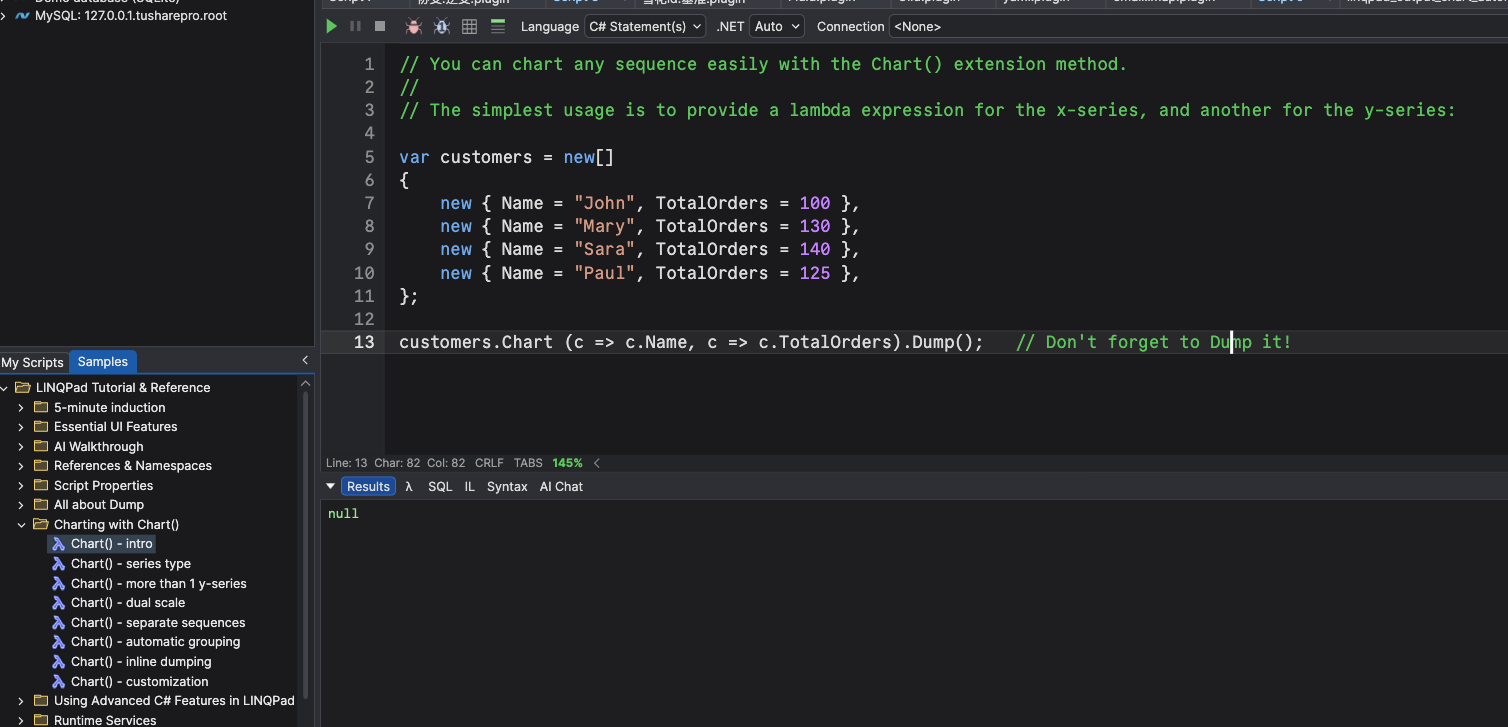The width and height of the screenshot is (1508, 727).
Task: Click the null output in the Results pane
Action: click(343, 514)
